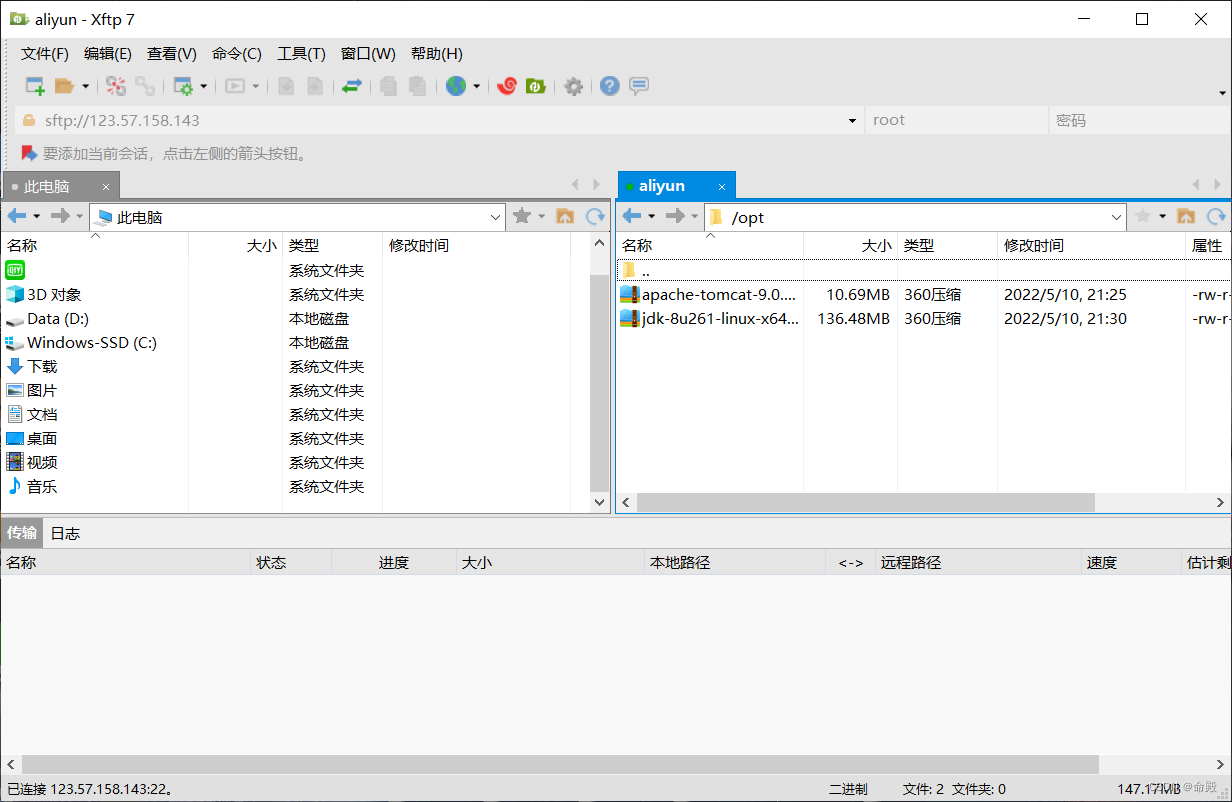The width and height of the screenshot is (1232, 802).
Task: Select apache-tomcat-9.0 archive file
Action: coord(710,295)
